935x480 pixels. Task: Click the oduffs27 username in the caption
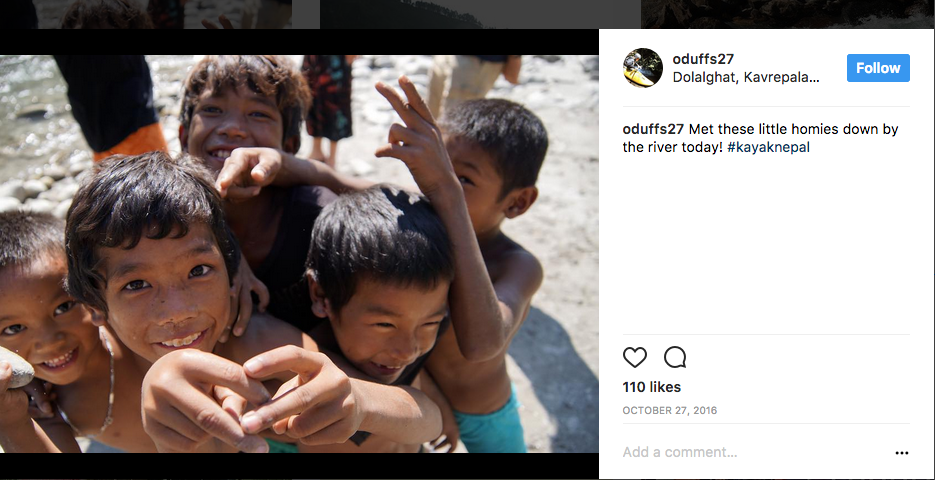(x=653, y=129)
